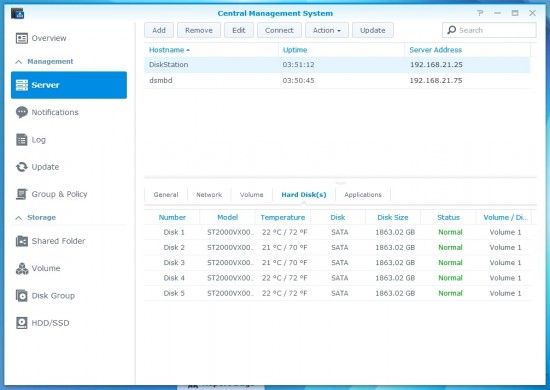Open the Disk Group icon
550x390 pixels.
[22, 296]
